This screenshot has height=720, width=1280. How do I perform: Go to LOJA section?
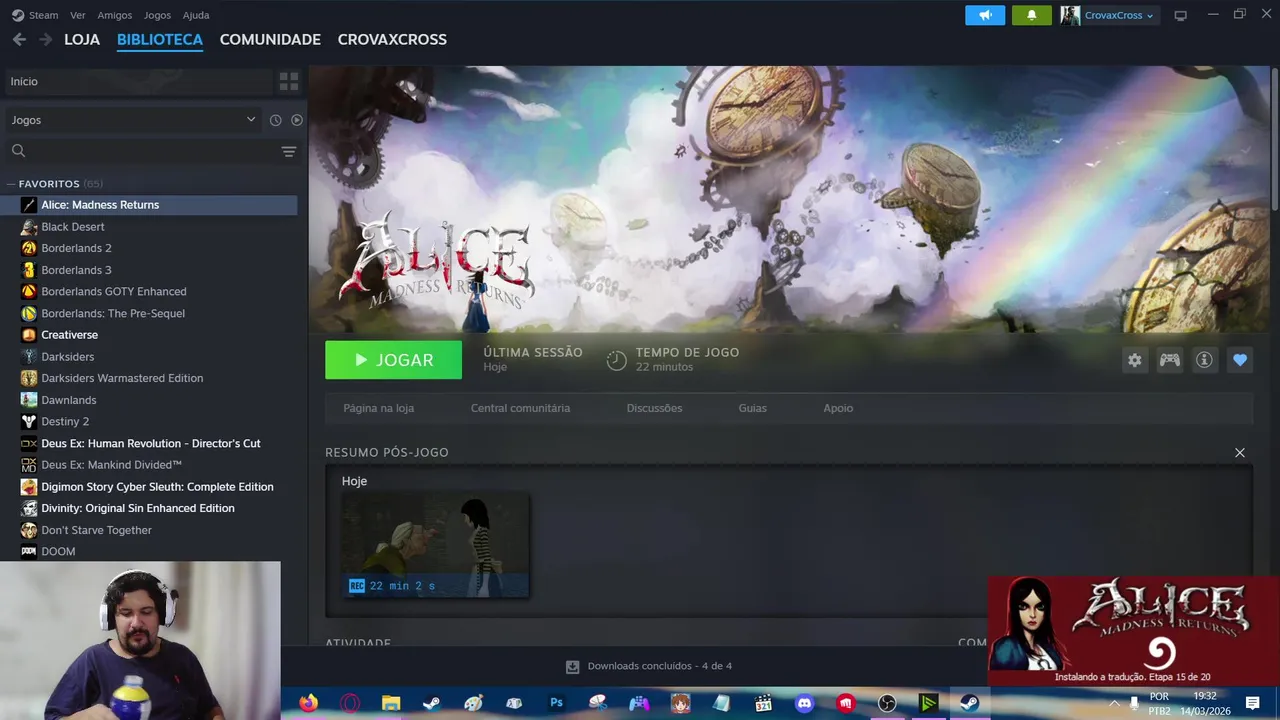(82, 39)
